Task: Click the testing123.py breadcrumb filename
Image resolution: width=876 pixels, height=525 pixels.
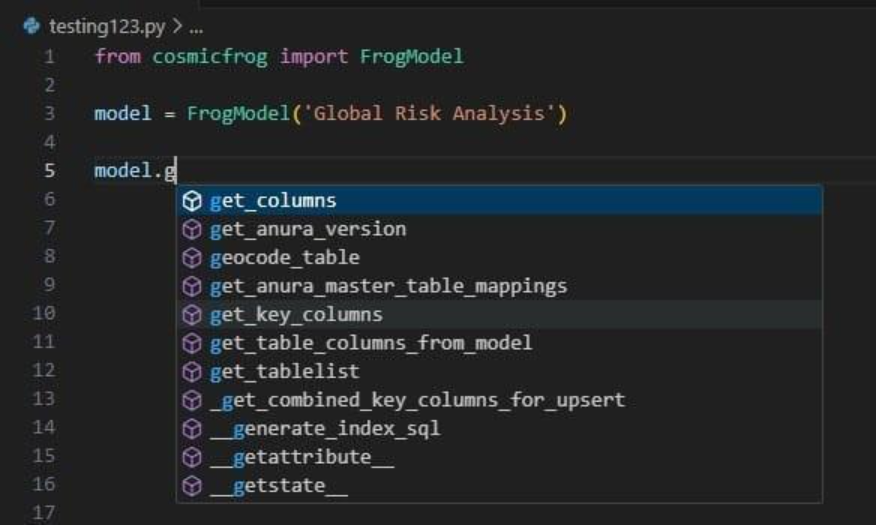Action: click(107, 26)
